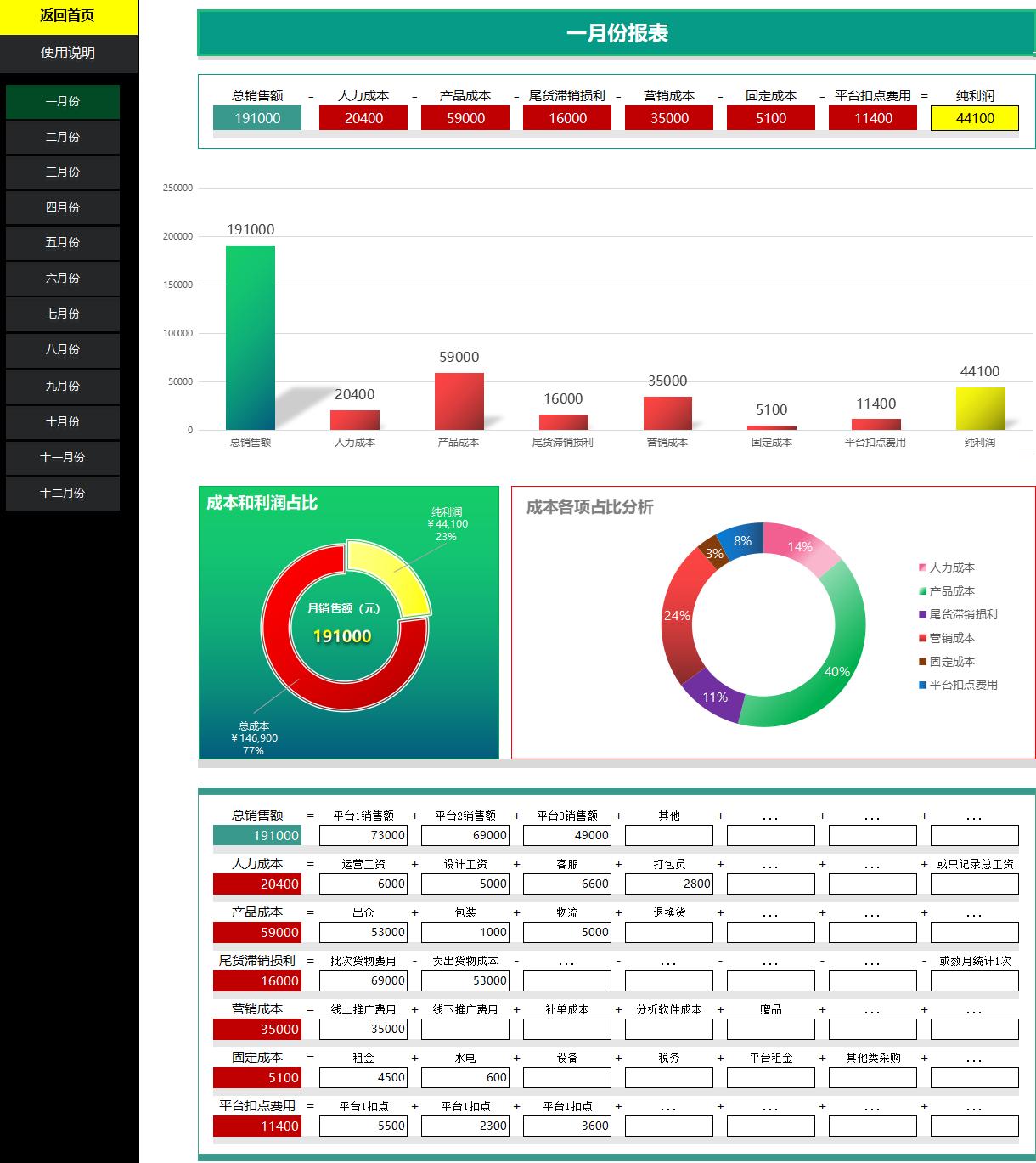1036x1163 pixels.
Task: Edit the 运营工资 field value 6000
Action: (363, 884)
